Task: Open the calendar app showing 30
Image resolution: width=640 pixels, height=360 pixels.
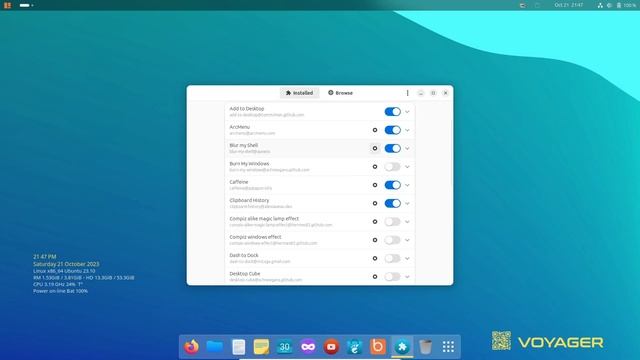Action: click(x=284, y=347)
